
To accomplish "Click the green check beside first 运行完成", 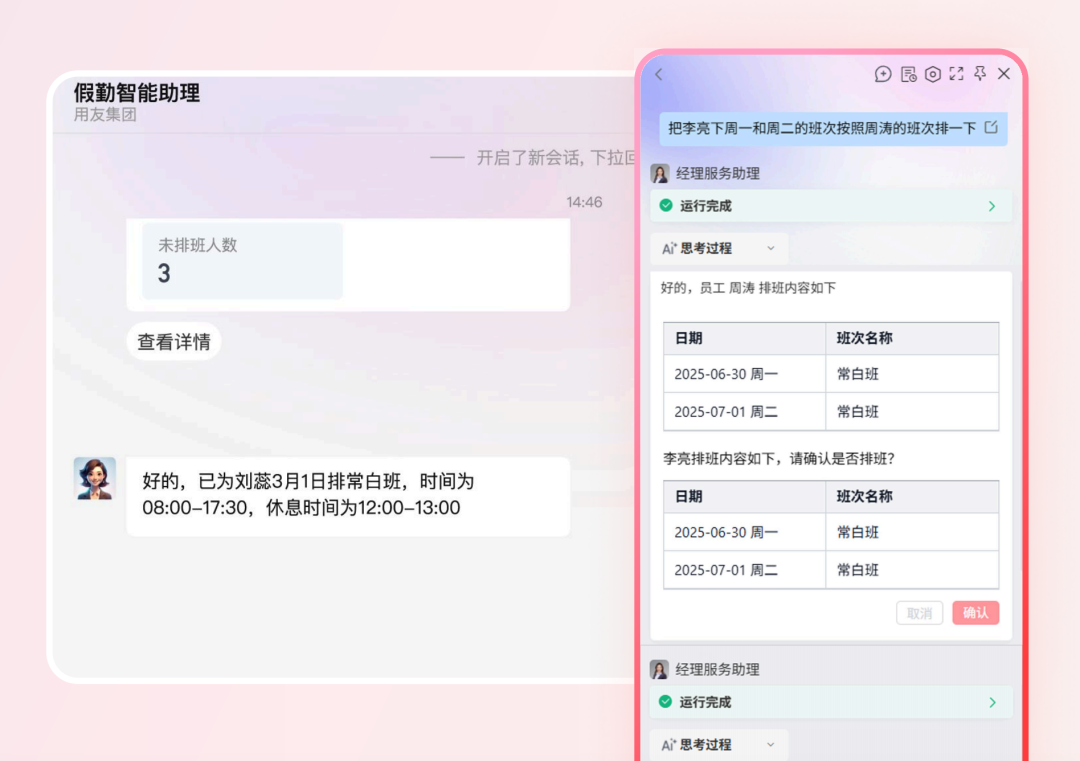I will [x=666, y=206].
